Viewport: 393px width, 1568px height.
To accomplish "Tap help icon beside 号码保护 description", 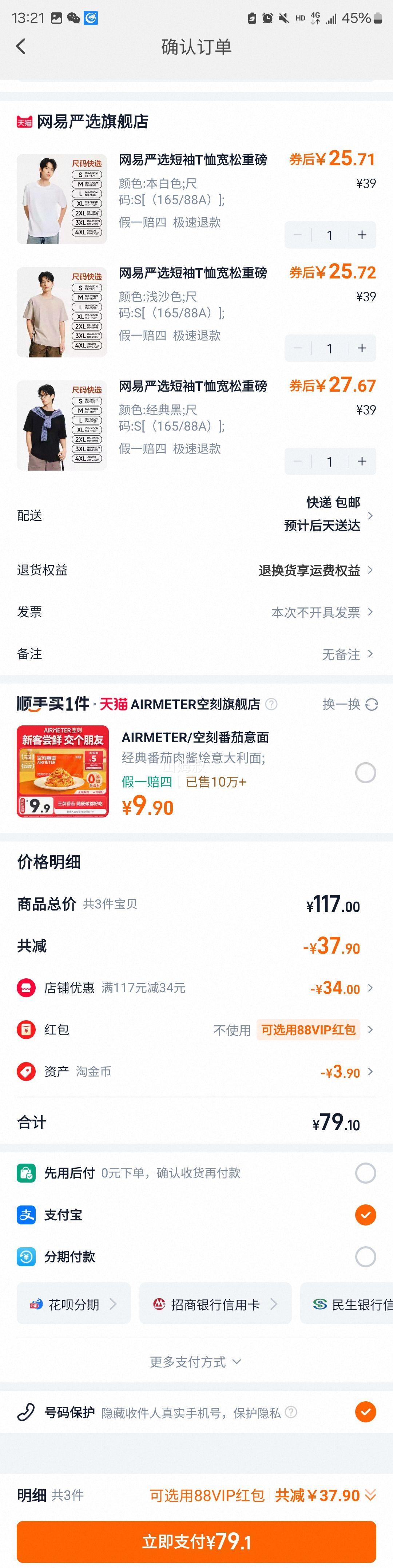I will click(291, 1412).
